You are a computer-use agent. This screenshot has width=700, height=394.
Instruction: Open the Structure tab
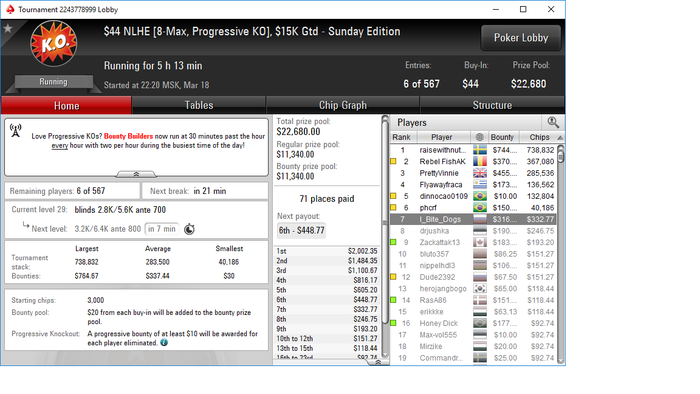pyautogui.click(x=492, y=105)
